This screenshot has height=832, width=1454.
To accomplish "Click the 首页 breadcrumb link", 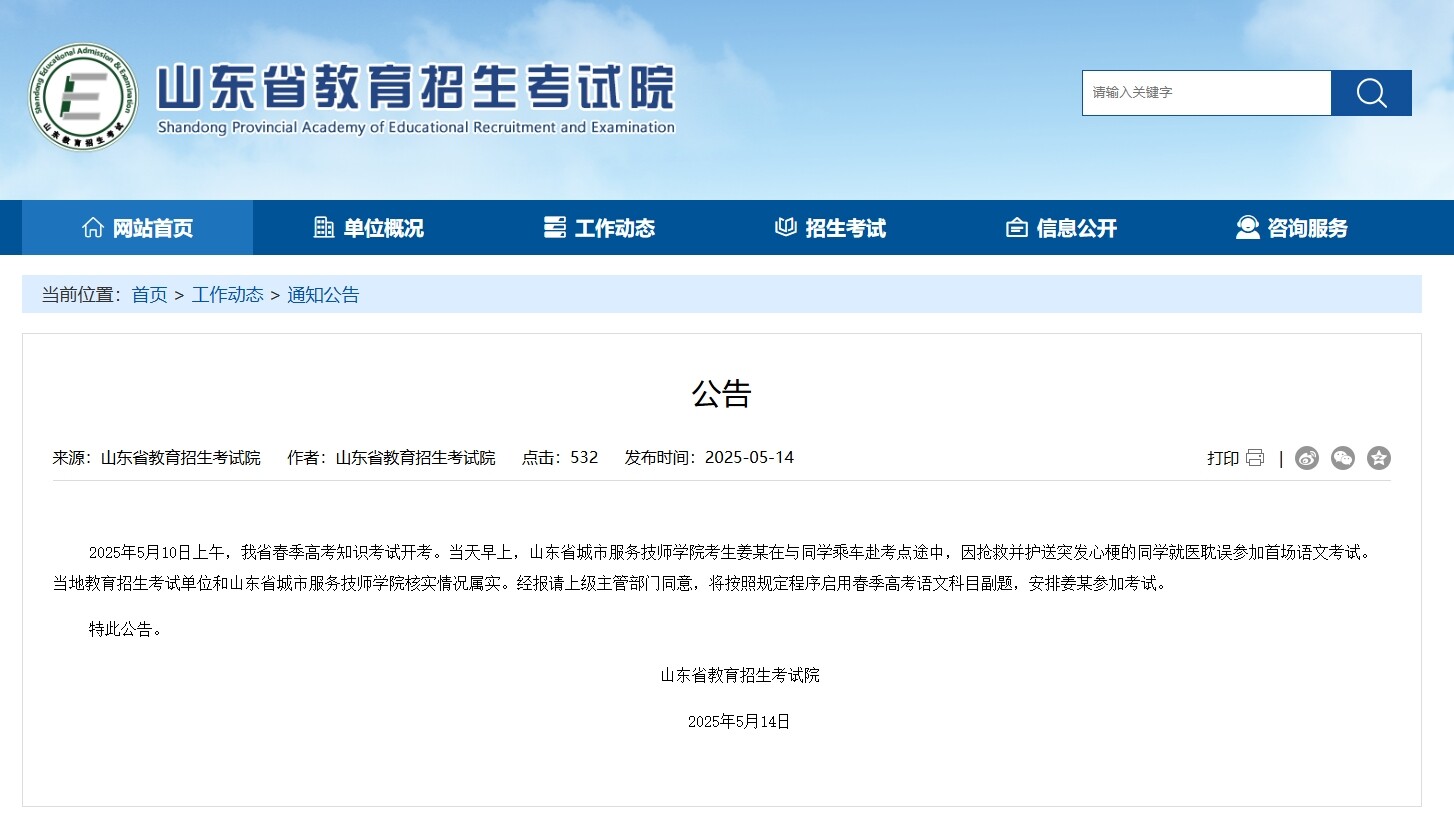I will pos(150,295).
